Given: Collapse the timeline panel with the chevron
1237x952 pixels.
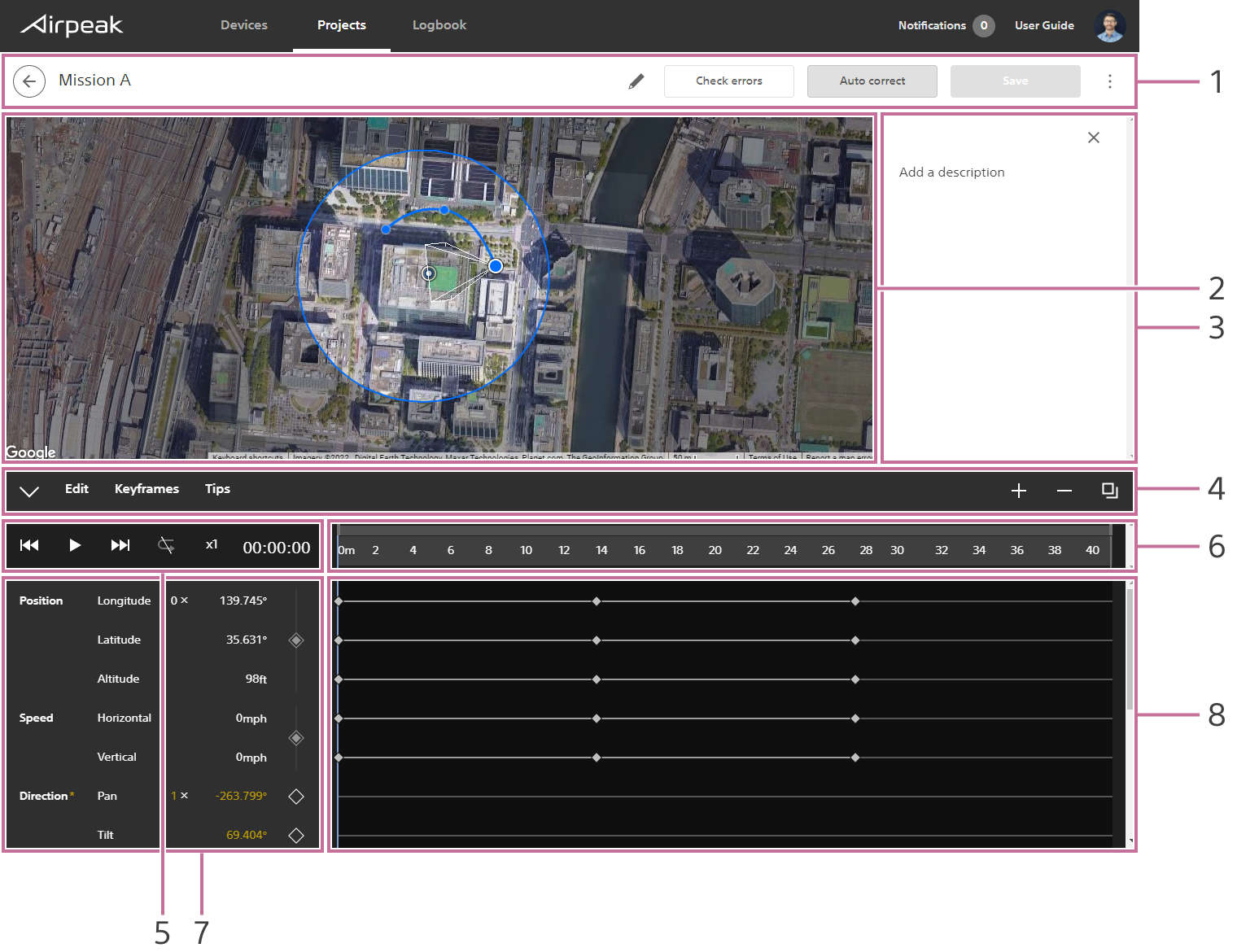Looking at the screenshot, I should click(30, 491).
